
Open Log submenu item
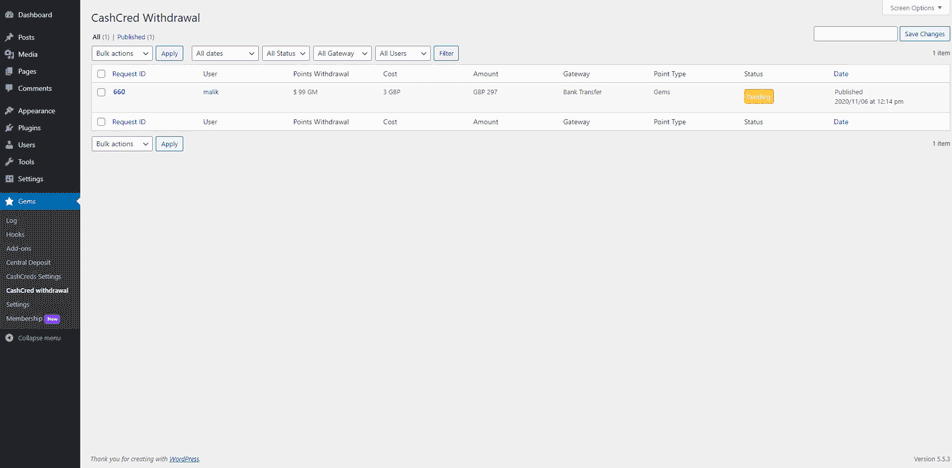[12, 220]
